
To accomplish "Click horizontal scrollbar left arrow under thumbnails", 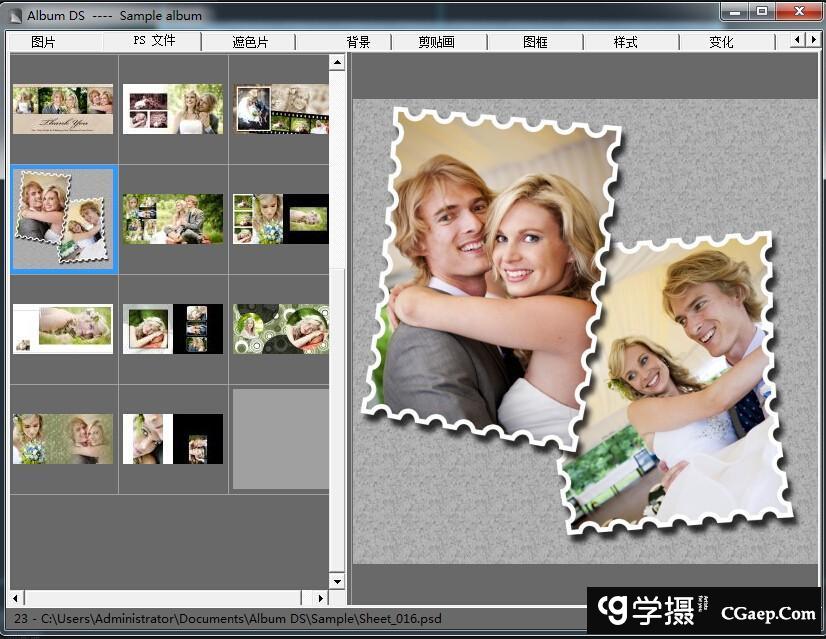I will 17,598.
